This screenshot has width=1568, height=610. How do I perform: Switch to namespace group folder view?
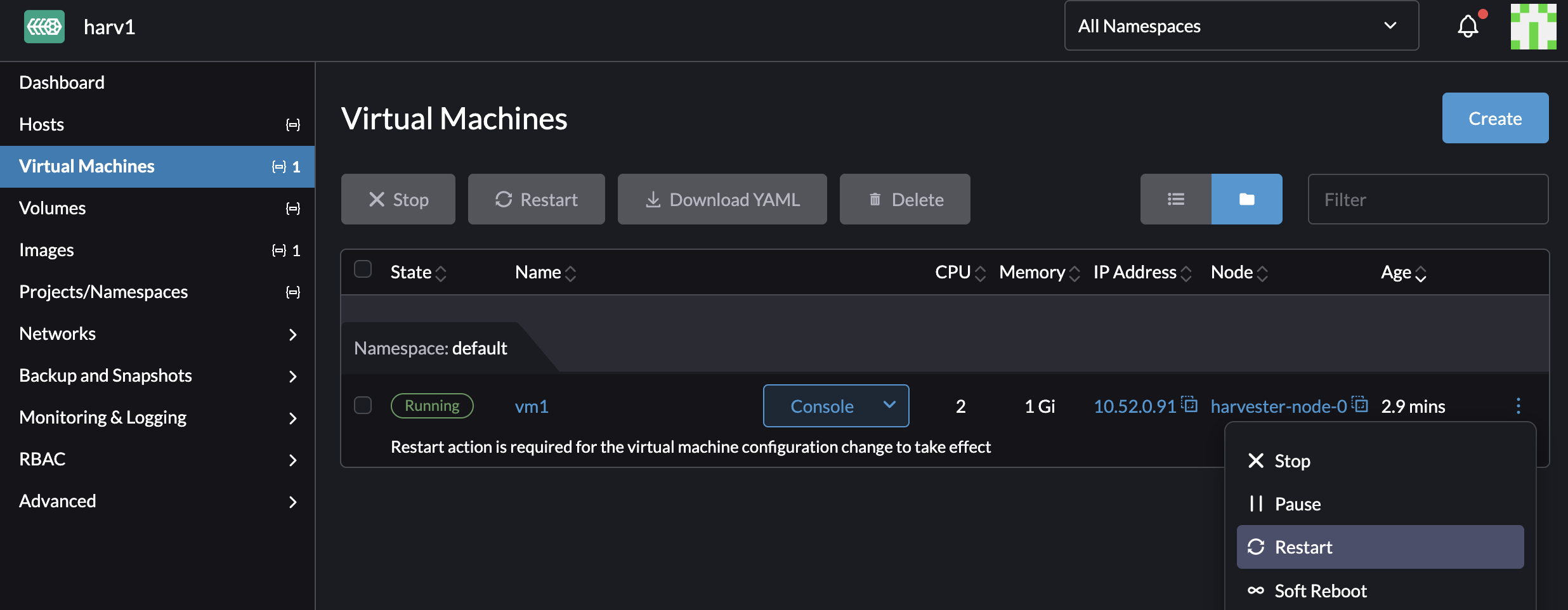click(1246, 199)
